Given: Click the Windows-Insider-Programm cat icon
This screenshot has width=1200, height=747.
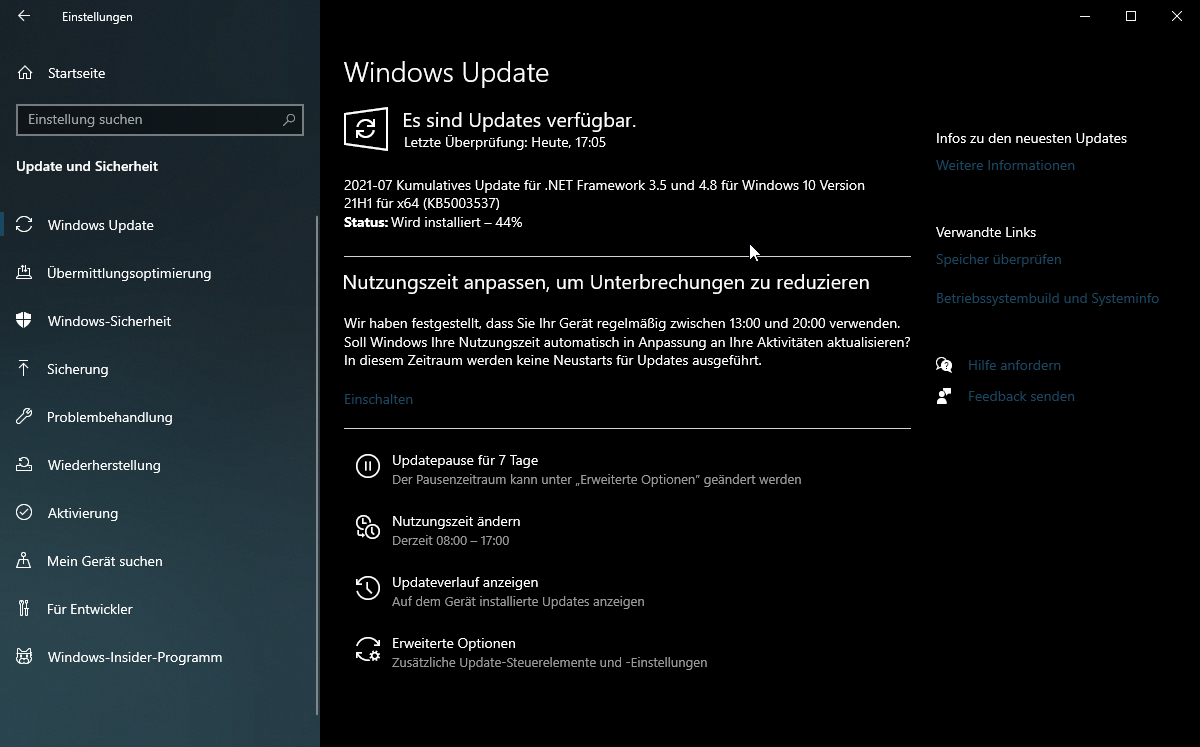Looking at the screenshot, I should (x=25, y=657).
